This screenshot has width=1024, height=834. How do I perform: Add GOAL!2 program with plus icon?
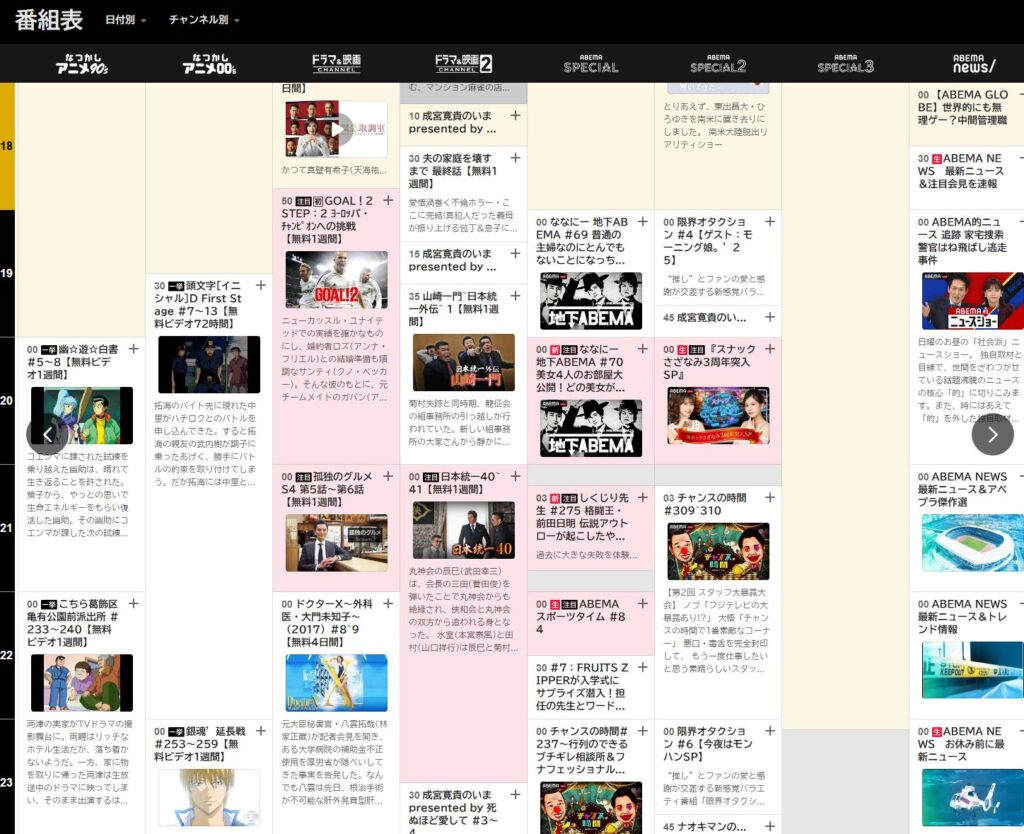point(388,200)
